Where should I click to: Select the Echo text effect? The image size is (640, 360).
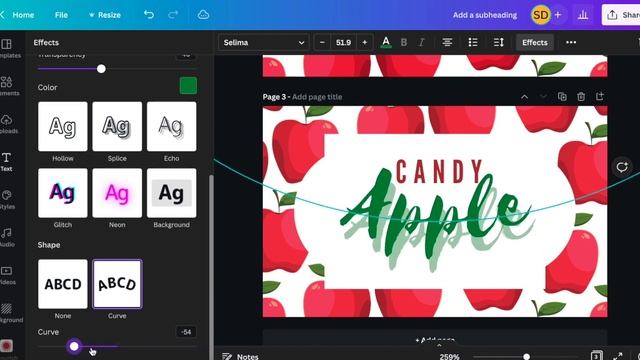(171, 127)
